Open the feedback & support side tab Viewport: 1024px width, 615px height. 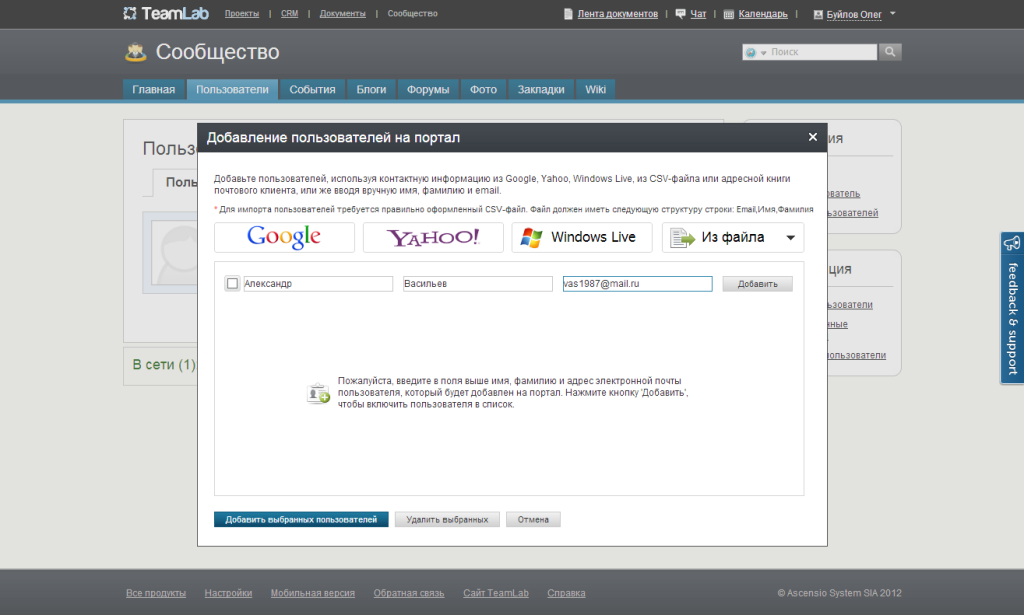click(1011, 308)
